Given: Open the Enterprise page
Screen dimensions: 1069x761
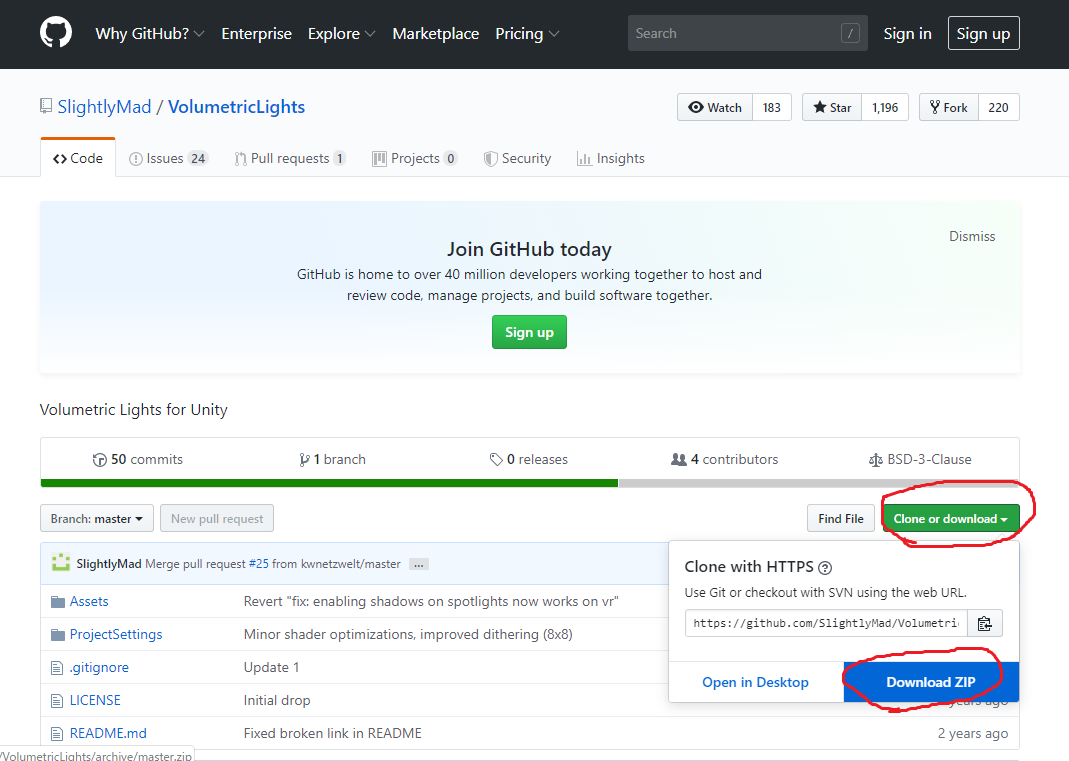Looking at the screenshot, I should pyautogui.click(x=256, y=33).
